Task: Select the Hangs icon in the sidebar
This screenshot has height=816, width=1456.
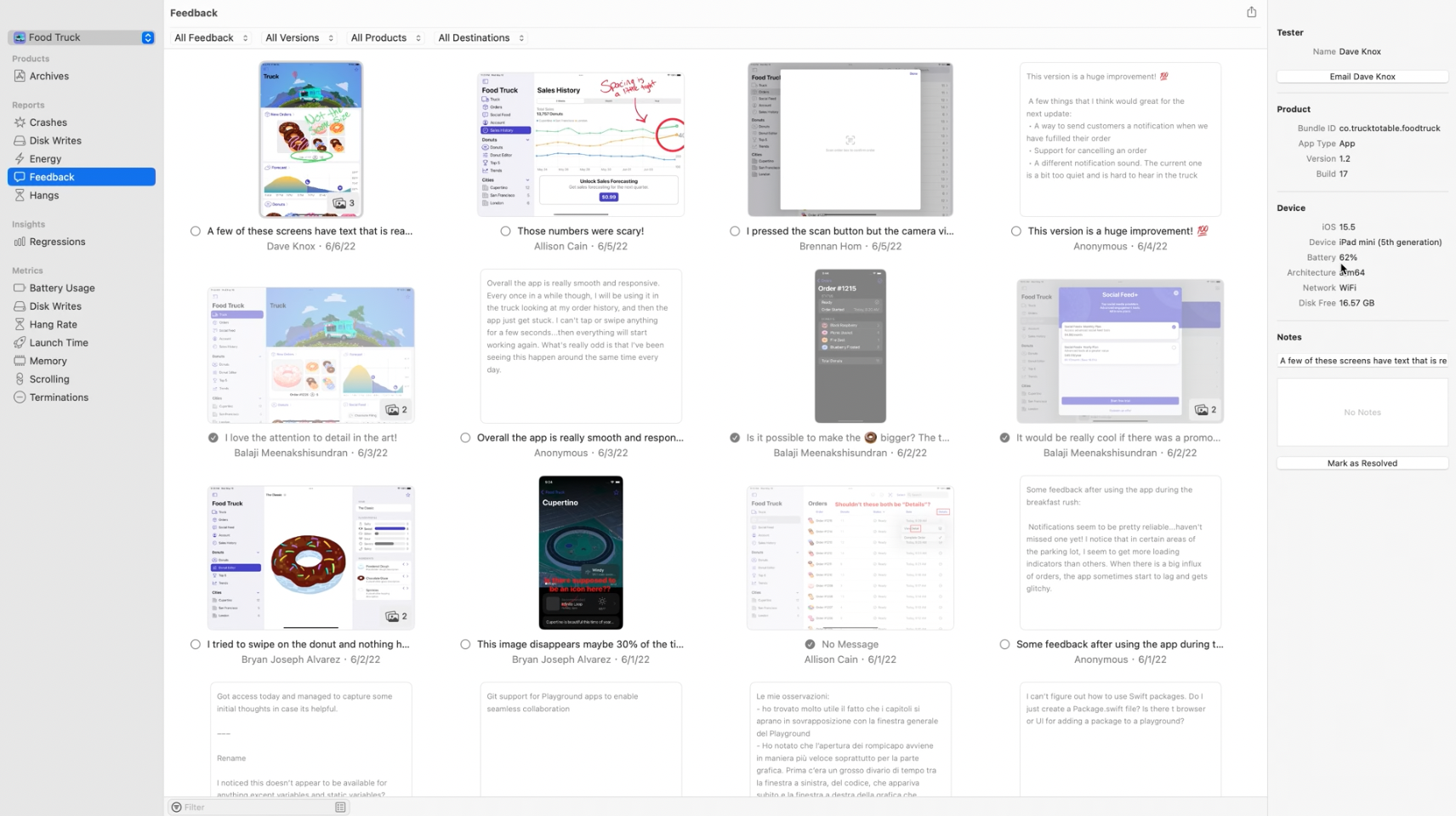Action: click(20, 195)
